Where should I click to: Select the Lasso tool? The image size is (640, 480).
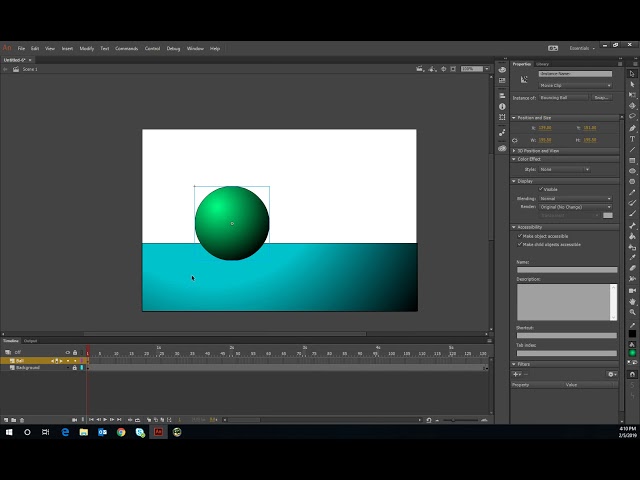pos(632,116)
